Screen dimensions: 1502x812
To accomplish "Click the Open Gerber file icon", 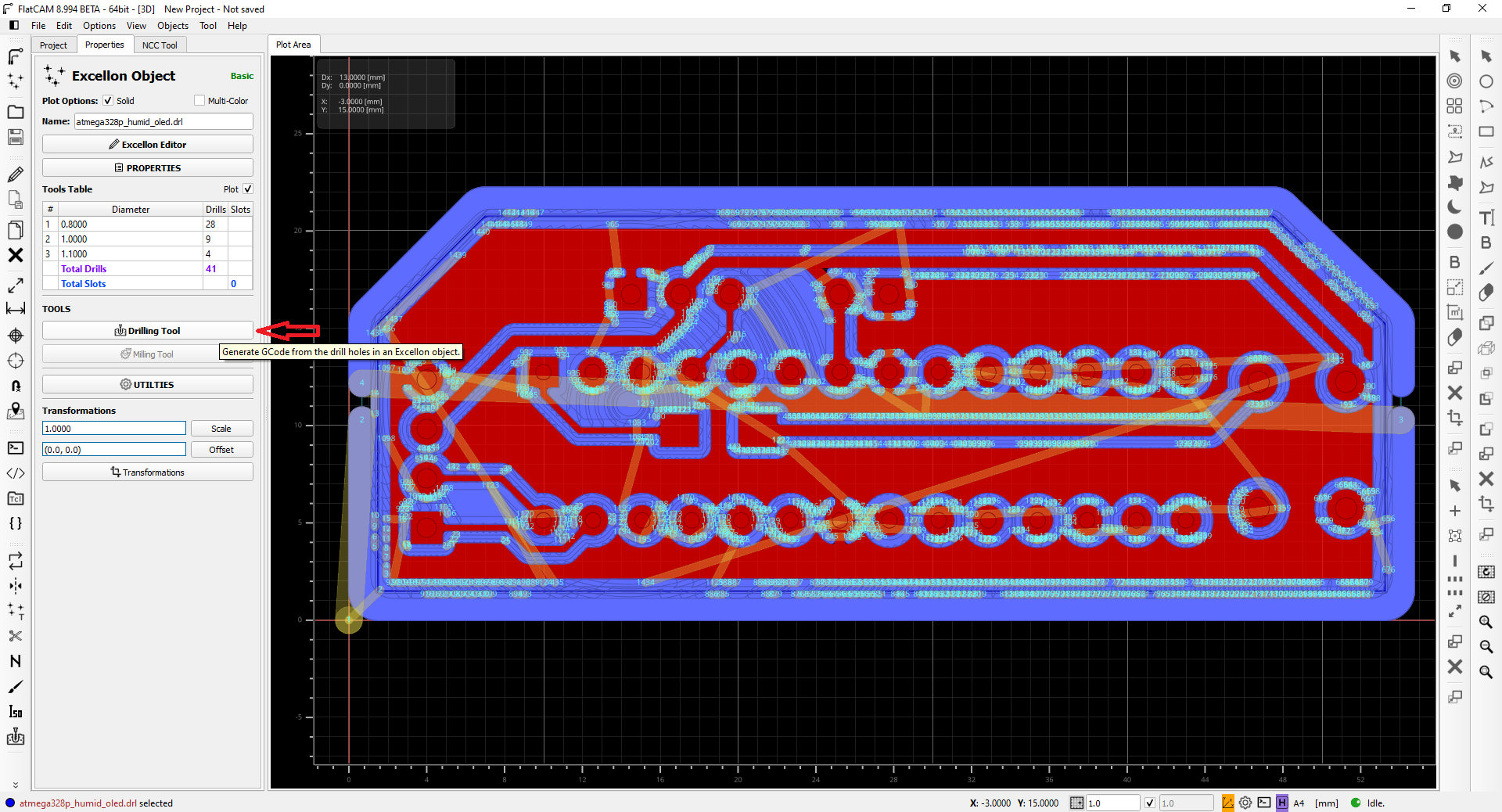I will 15,56.
